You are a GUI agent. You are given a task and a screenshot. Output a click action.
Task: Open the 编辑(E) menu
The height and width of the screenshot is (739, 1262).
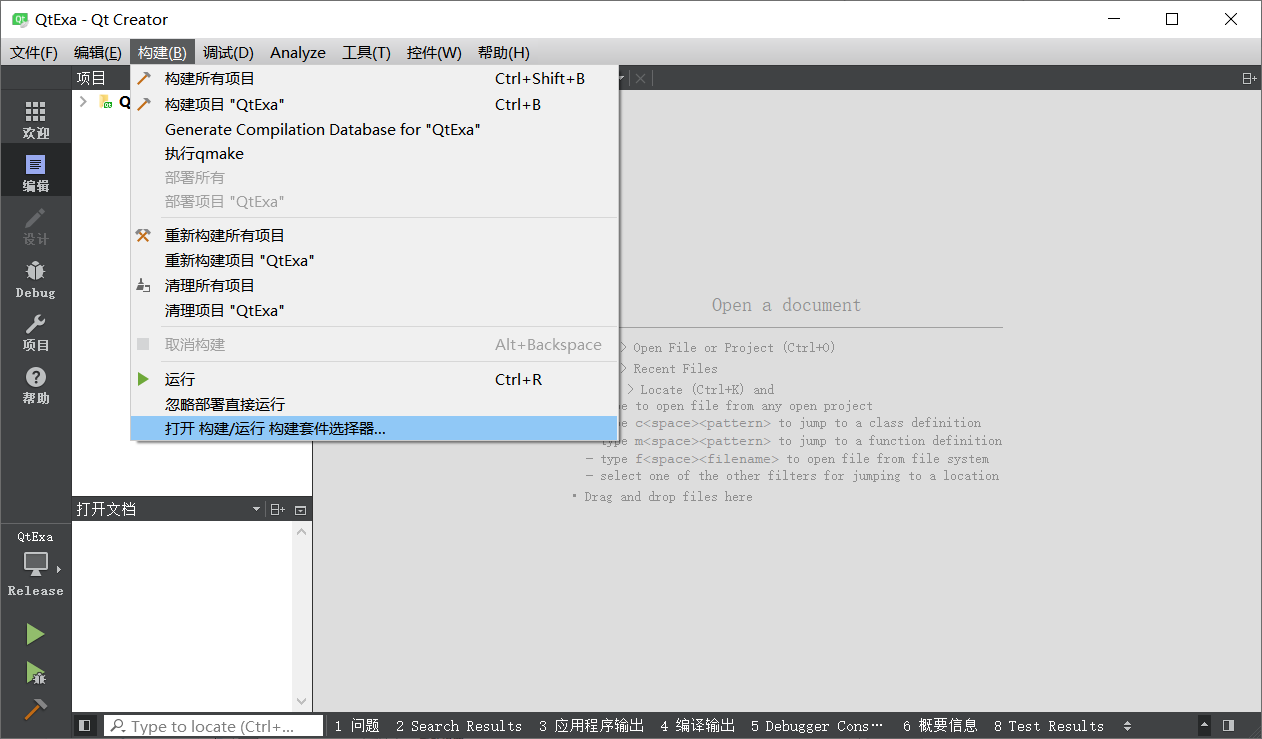(x=98, y=53)
